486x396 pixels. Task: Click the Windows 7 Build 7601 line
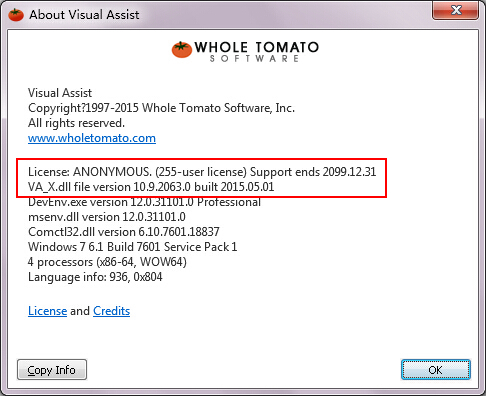[x=132, y=247]
